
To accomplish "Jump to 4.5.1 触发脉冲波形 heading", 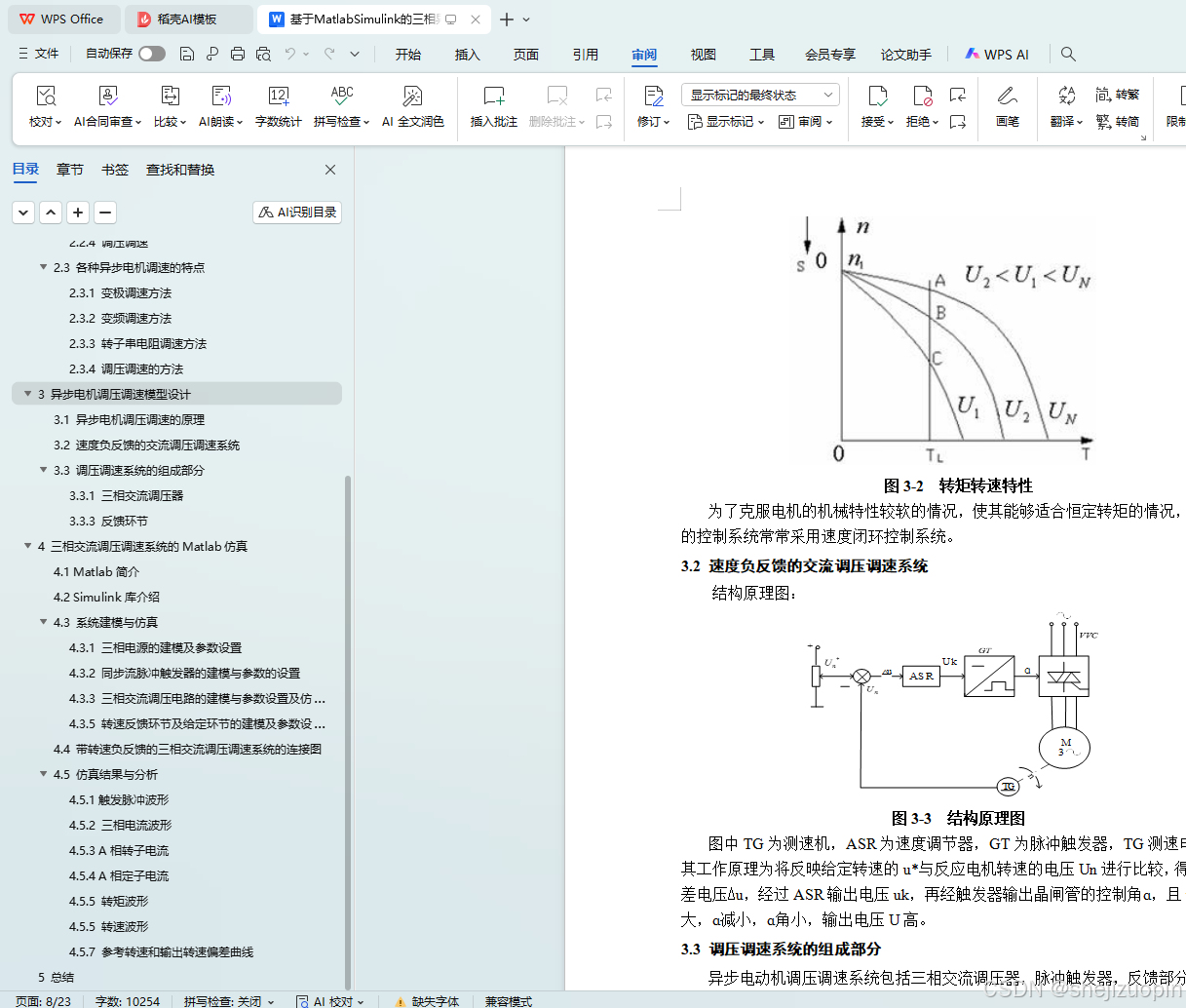I will click(x=119, y=799).
